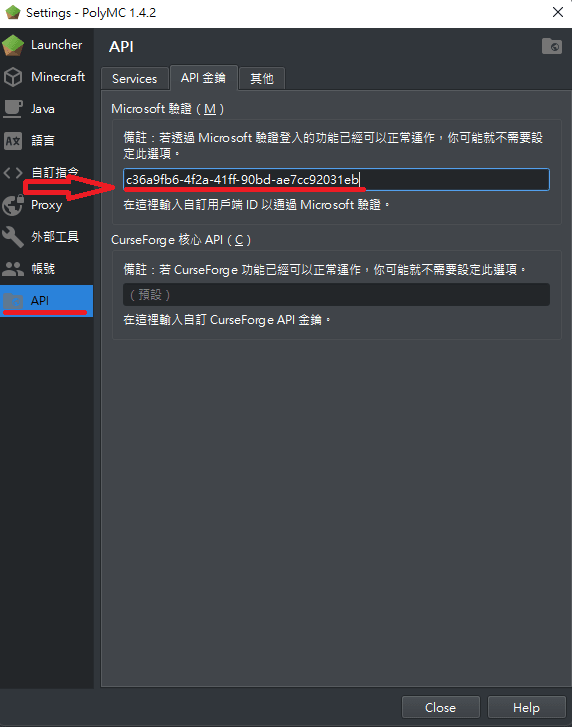This screenshot has width=572, height=727.
Task: Switch to the Services tab
Action: click(134, 78)
